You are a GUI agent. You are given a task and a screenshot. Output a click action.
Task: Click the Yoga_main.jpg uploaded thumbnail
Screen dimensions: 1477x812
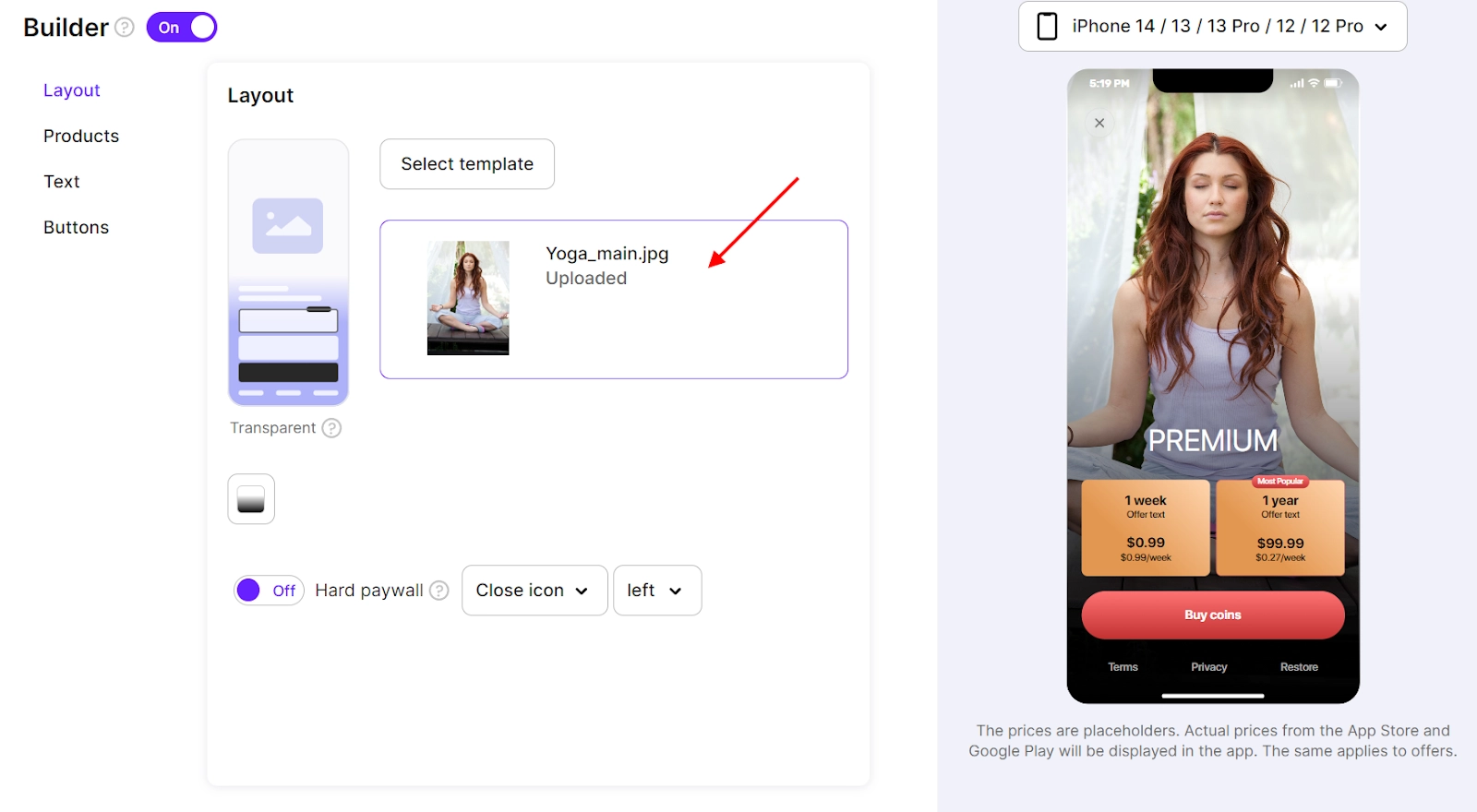pyautogui.click(x=468, y=298)
